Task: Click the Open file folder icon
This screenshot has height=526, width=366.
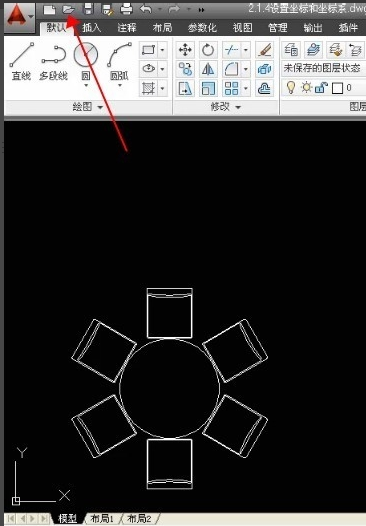Action: click(x=68, y=9)
